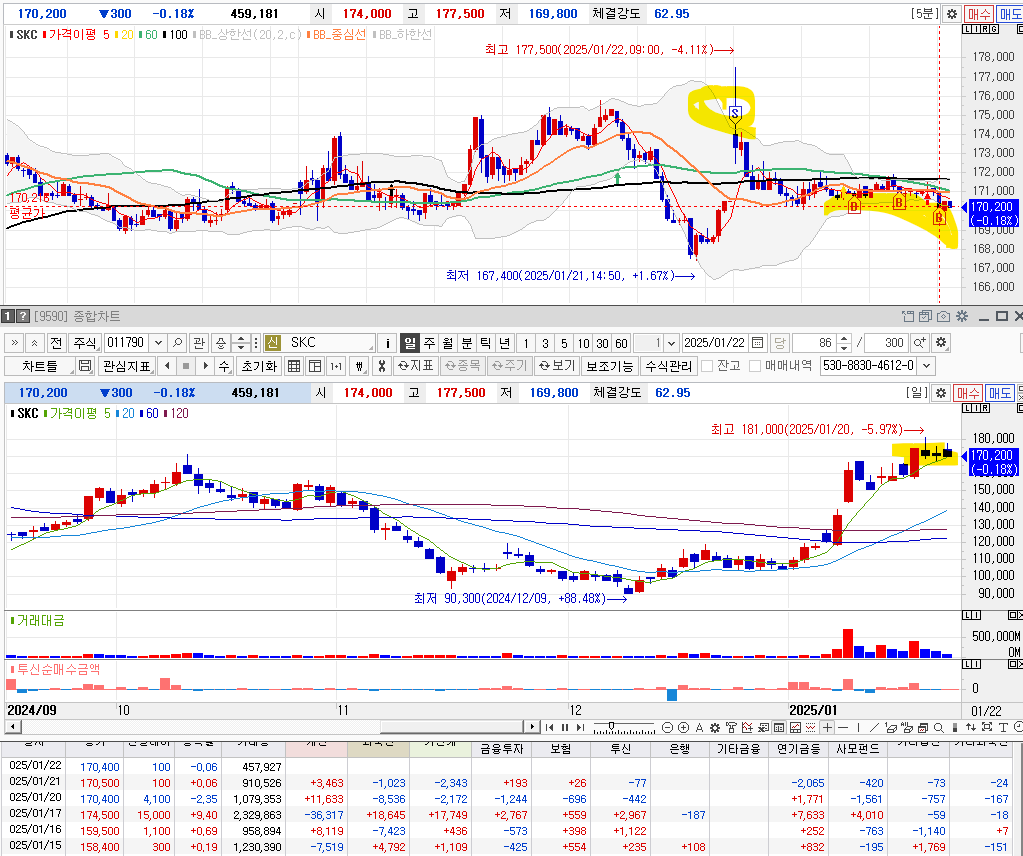Open stock info 'i' button
The height and width of the screenshot is (856, 1023).
point(387,343)
